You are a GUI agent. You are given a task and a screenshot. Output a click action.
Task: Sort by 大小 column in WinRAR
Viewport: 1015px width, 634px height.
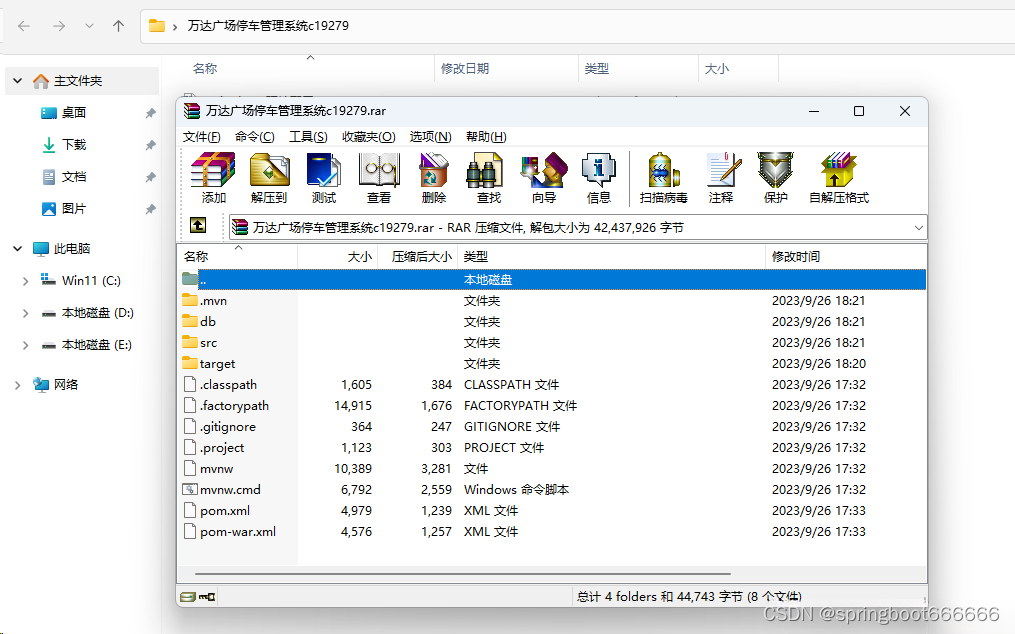coord(337,256)
